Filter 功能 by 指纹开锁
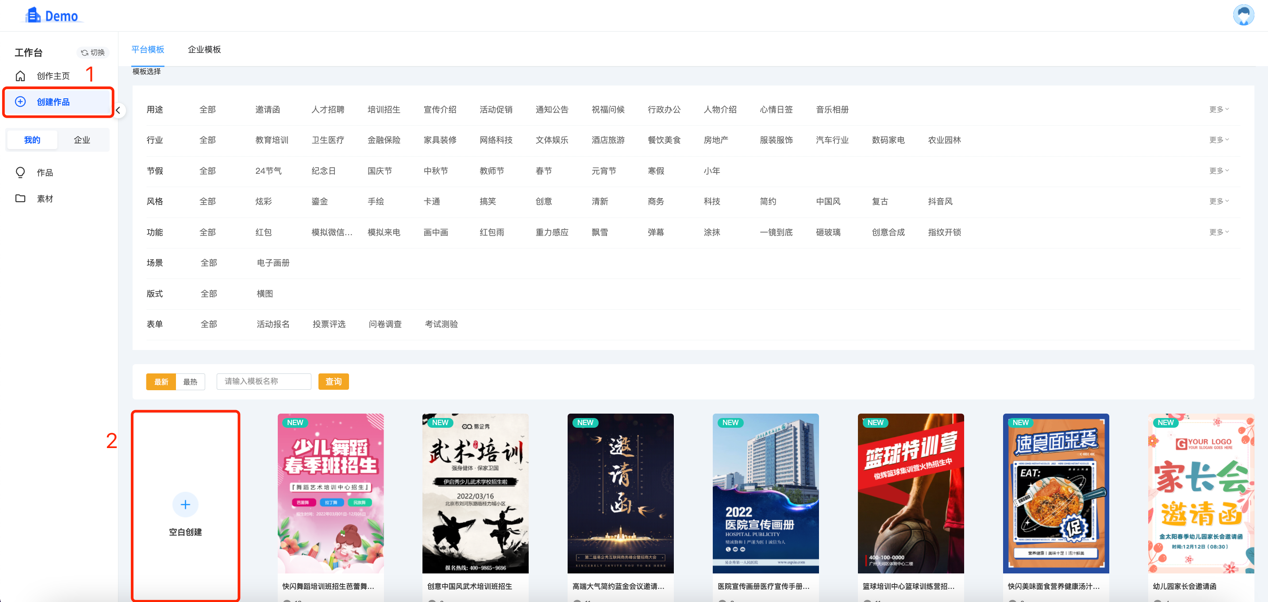Viewport: 1268px width, 602px height. (x=944, y=232)
